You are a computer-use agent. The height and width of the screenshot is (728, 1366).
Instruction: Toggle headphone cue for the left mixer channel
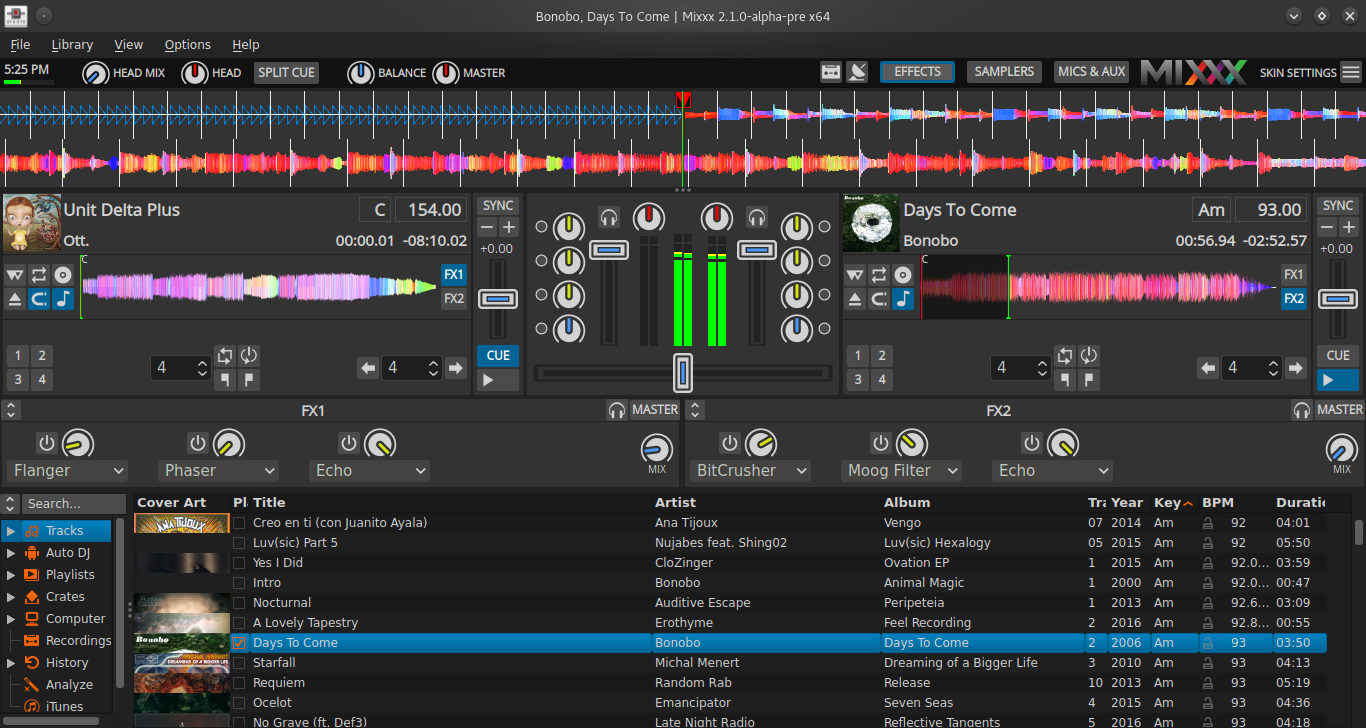click(609, 216)
